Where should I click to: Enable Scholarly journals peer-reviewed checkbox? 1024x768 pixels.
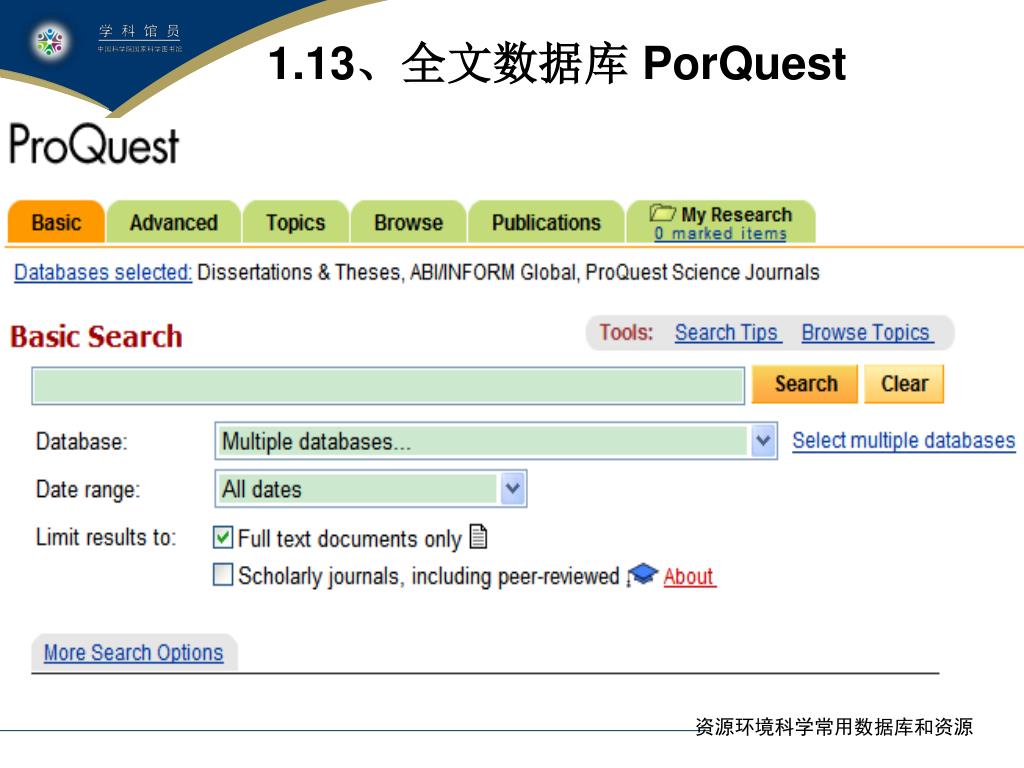pyautogui.click(x=223, y=575)
